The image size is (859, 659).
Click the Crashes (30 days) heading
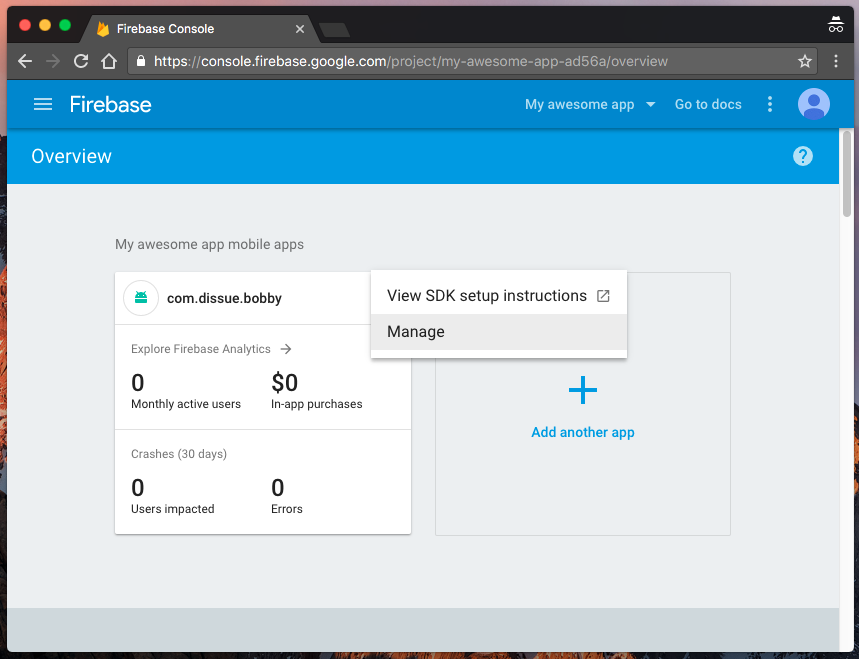(179, 454)
